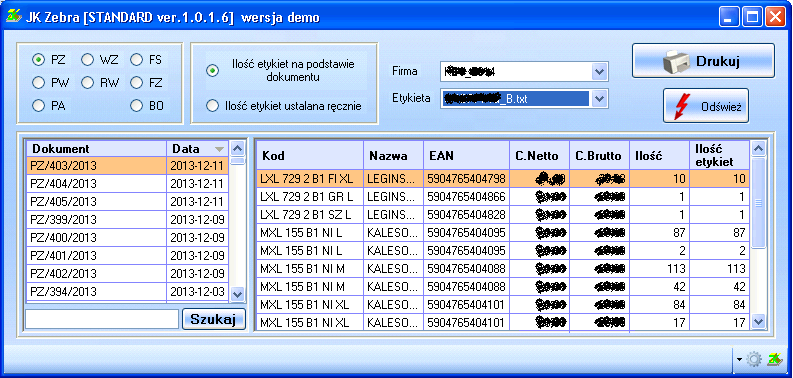
Task: Click the Ilość etykiet column header
Action: pos(719,155)
